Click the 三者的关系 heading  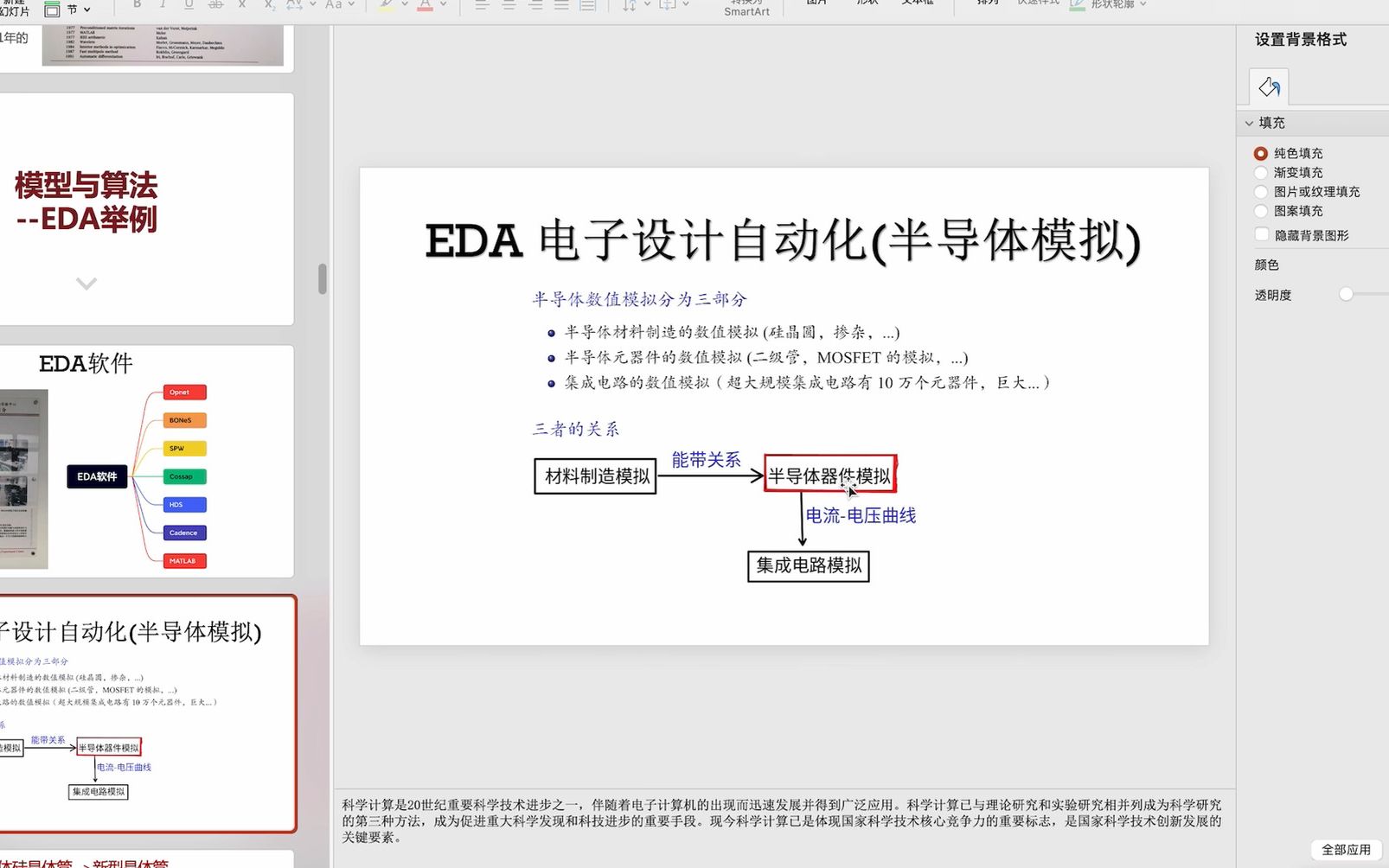576,429
